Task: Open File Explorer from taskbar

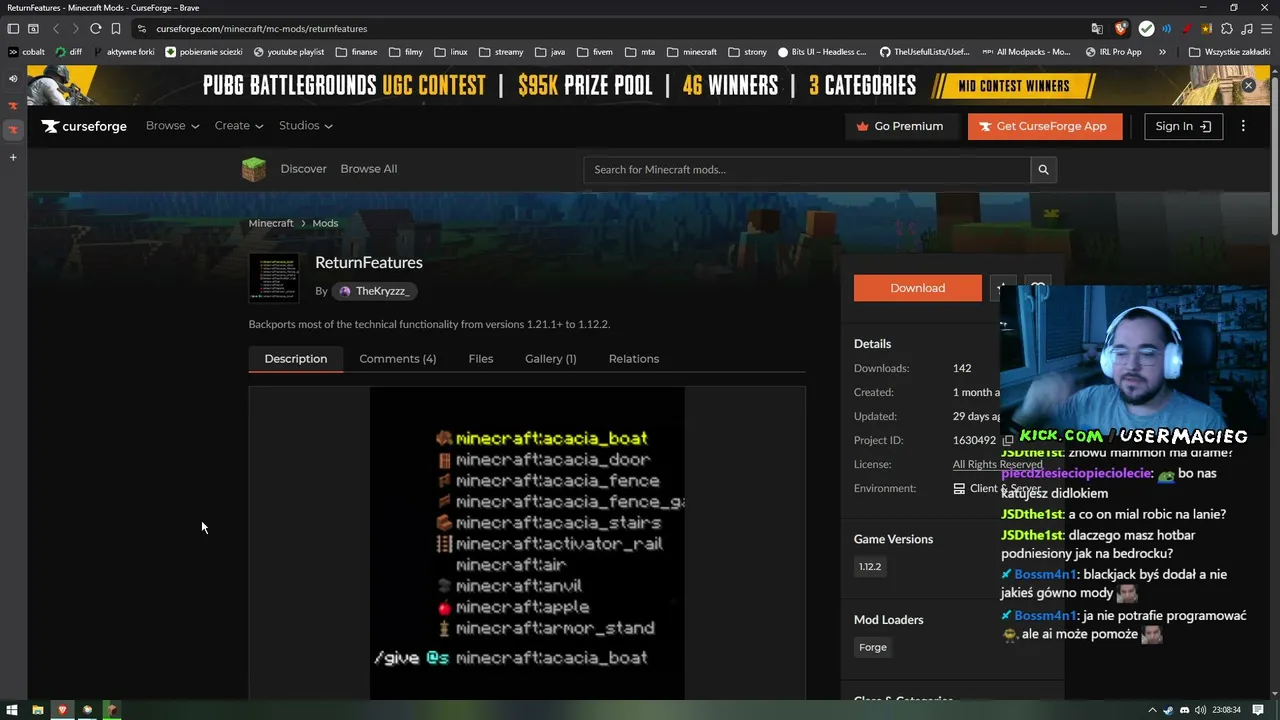Action: [x=38, y=710]
